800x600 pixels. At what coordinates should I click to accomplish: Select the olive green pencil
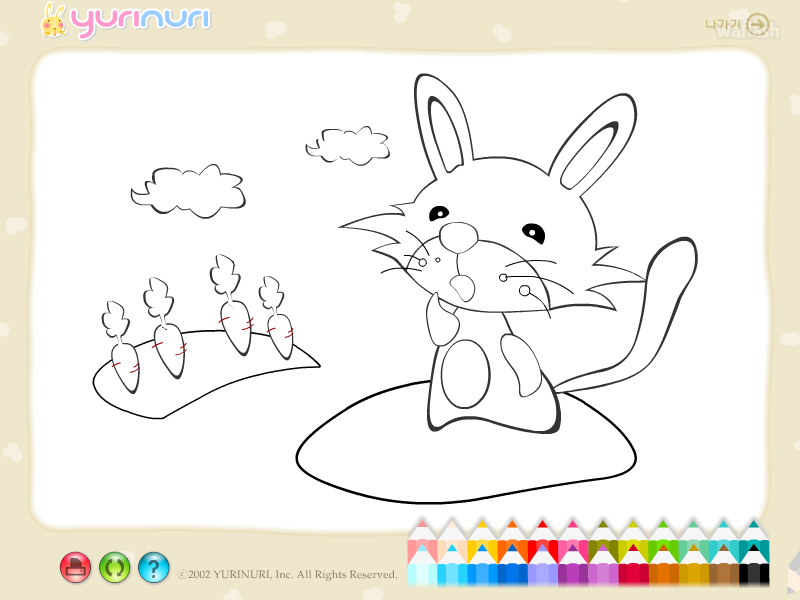pyautogui.click(x=603, y=541)
